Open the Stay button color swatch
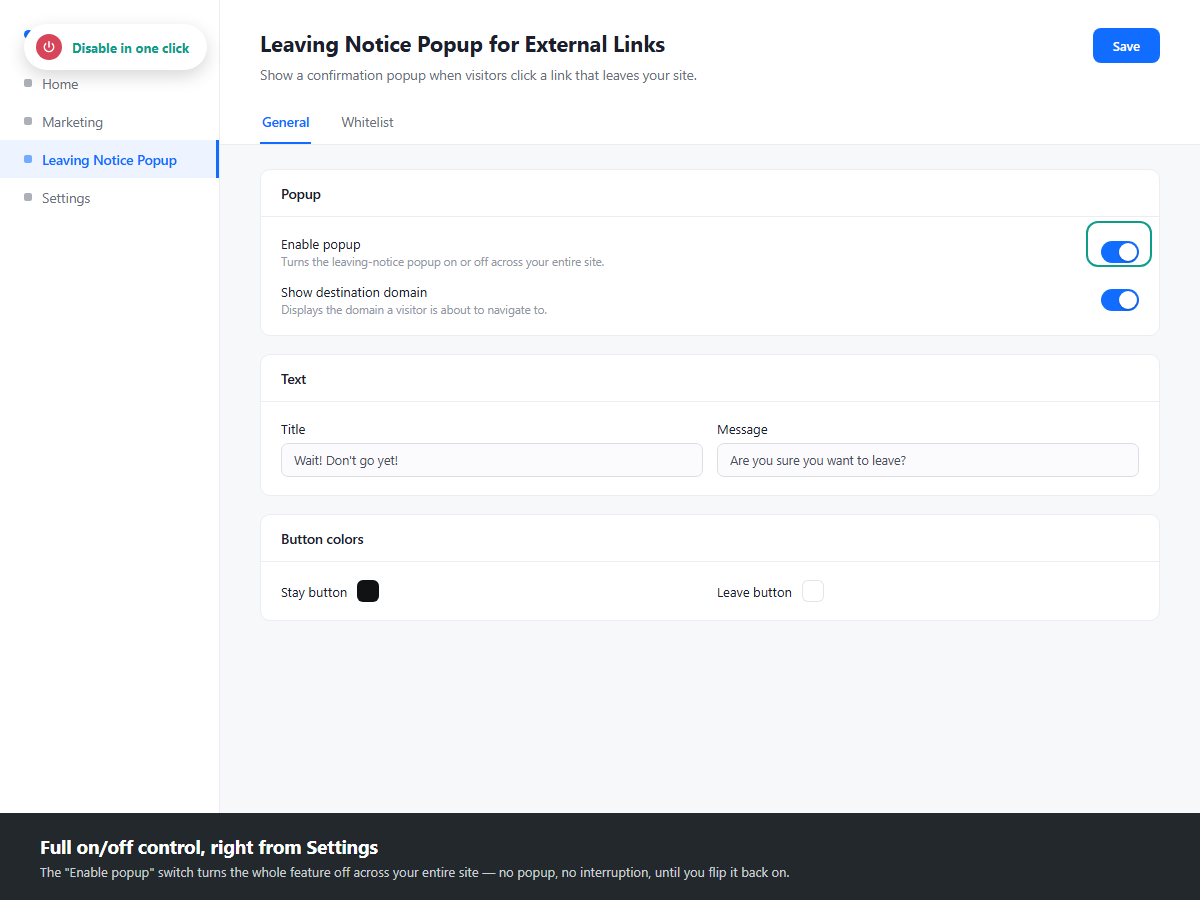1200x900 pixels. click(368, 591)
